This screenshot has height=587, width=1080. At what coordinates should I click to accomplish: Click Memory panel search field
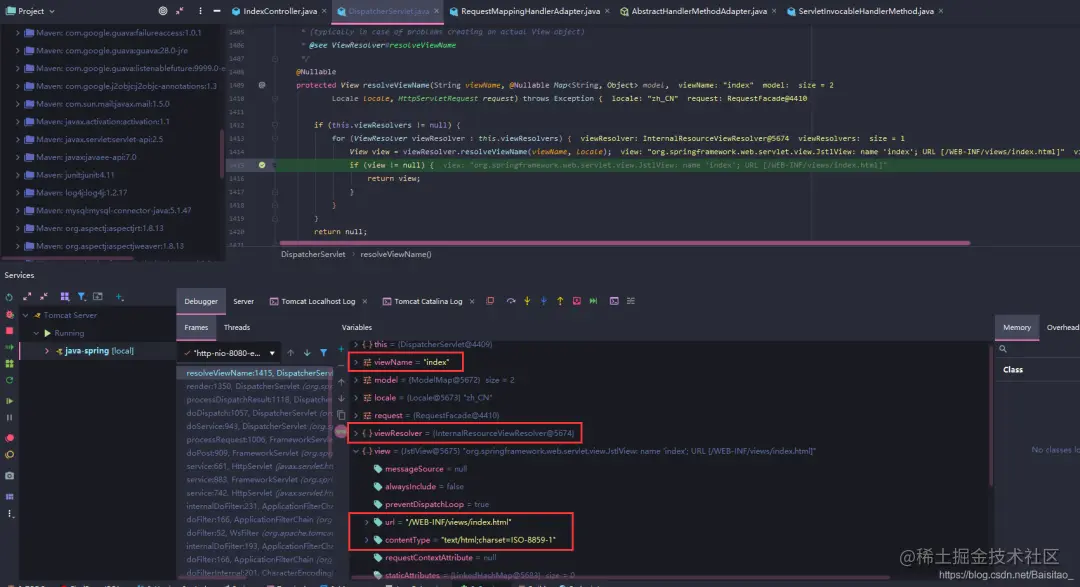(1038, 349)
